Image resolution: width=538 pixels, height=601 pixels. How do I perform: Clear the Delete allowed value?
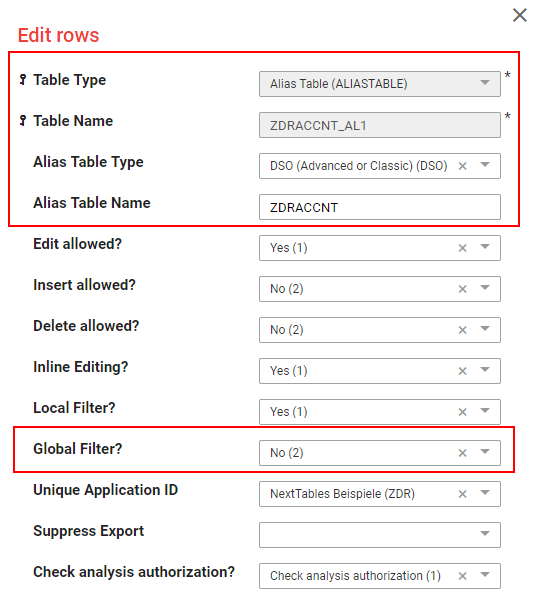point(463,330)
